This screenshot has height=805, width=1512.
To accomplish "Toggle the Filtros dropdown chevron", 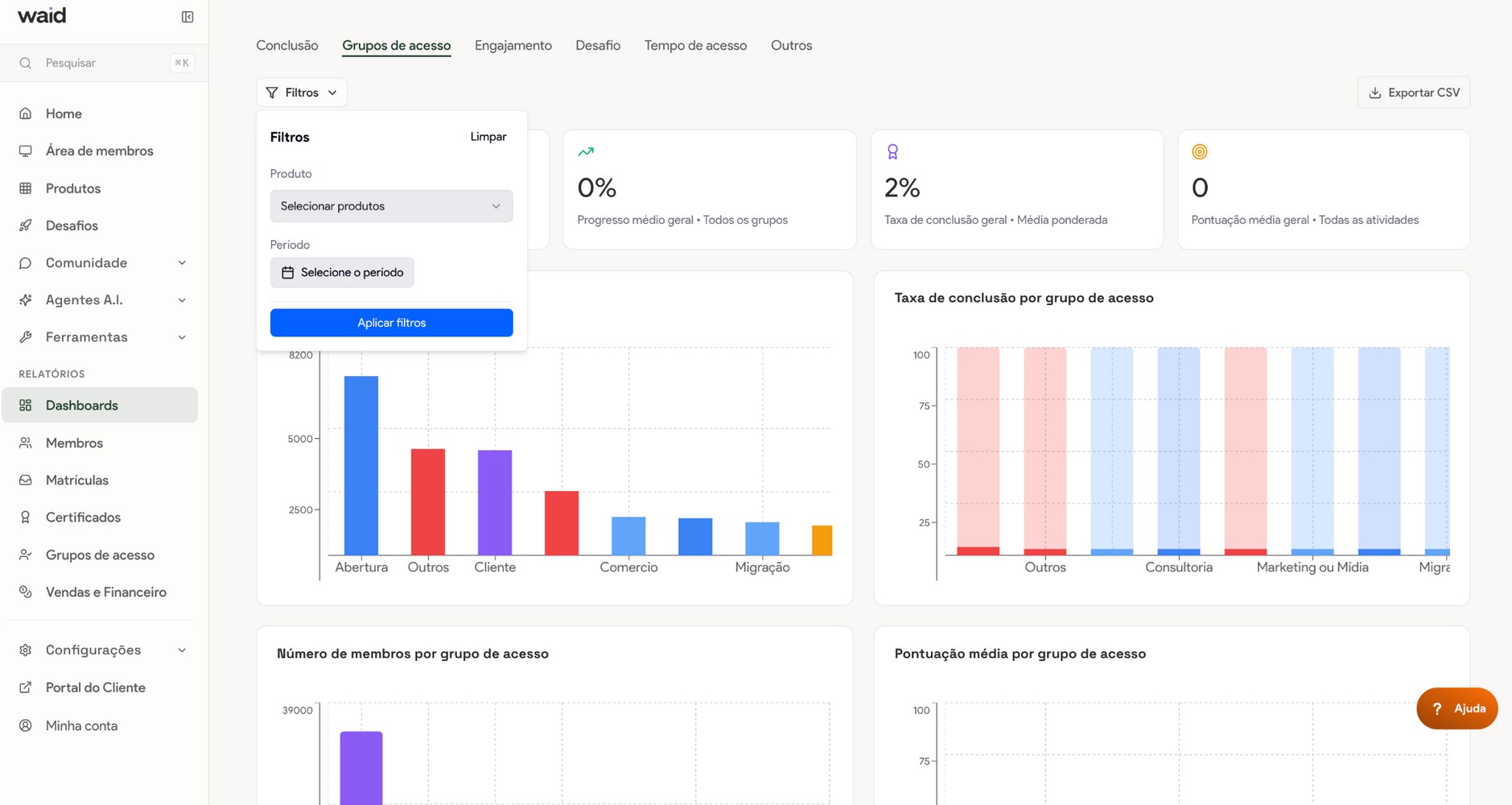I will coord(332,93).
